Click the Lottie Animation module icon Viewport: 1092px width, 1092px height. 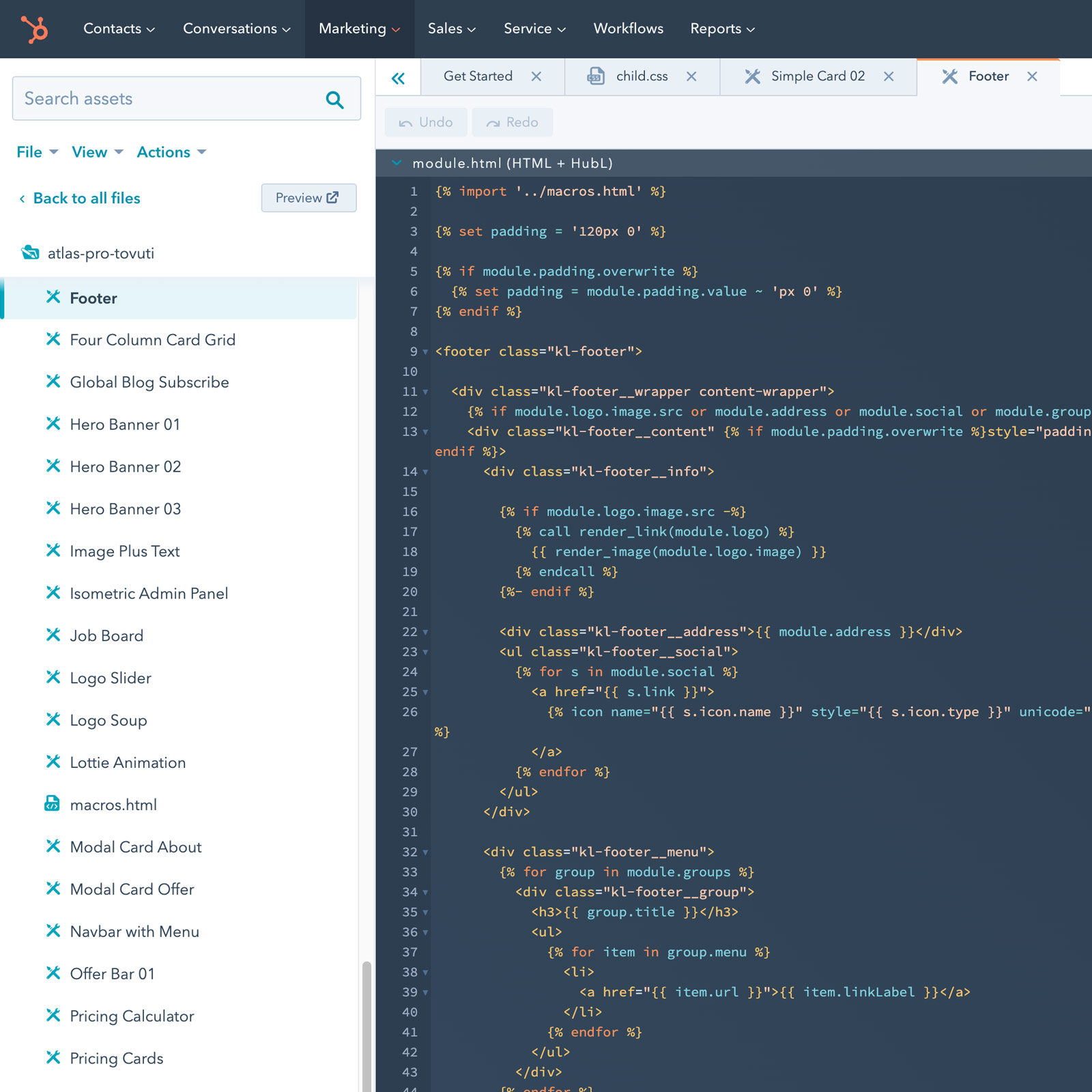tap(53, 761)
